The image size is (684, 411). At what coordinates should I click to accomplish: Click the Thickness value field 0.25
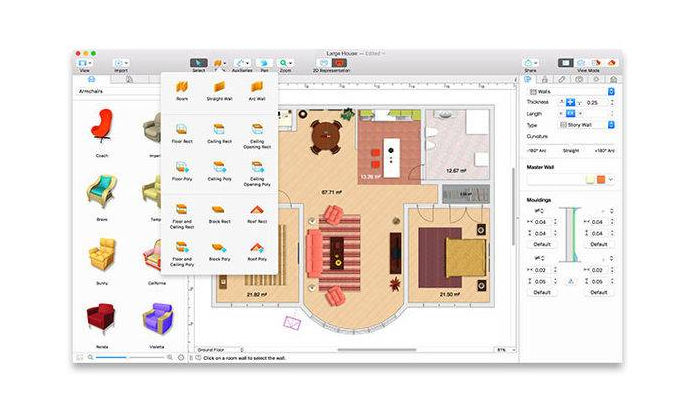pyautogui.click(x=596, y=103)
